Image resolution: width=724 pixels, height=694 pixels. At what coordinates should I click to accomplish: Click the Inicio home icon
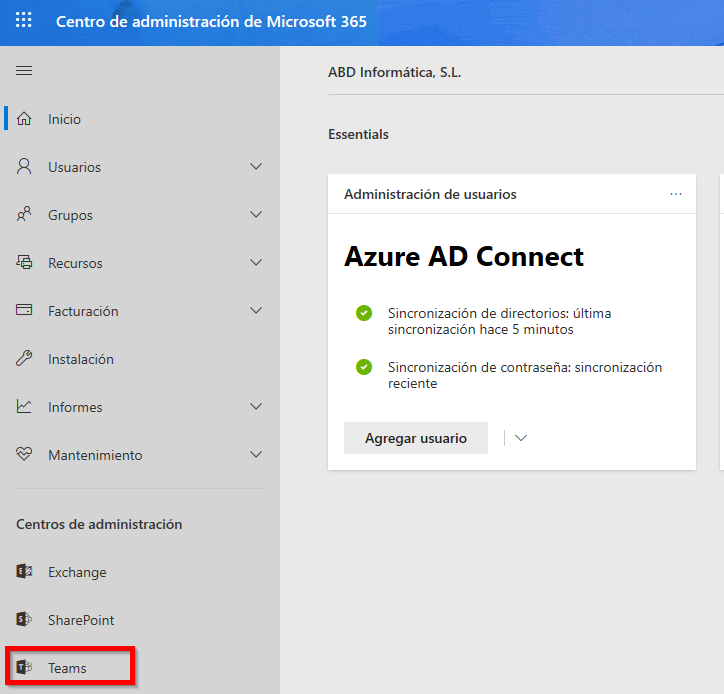pos(24,119)
